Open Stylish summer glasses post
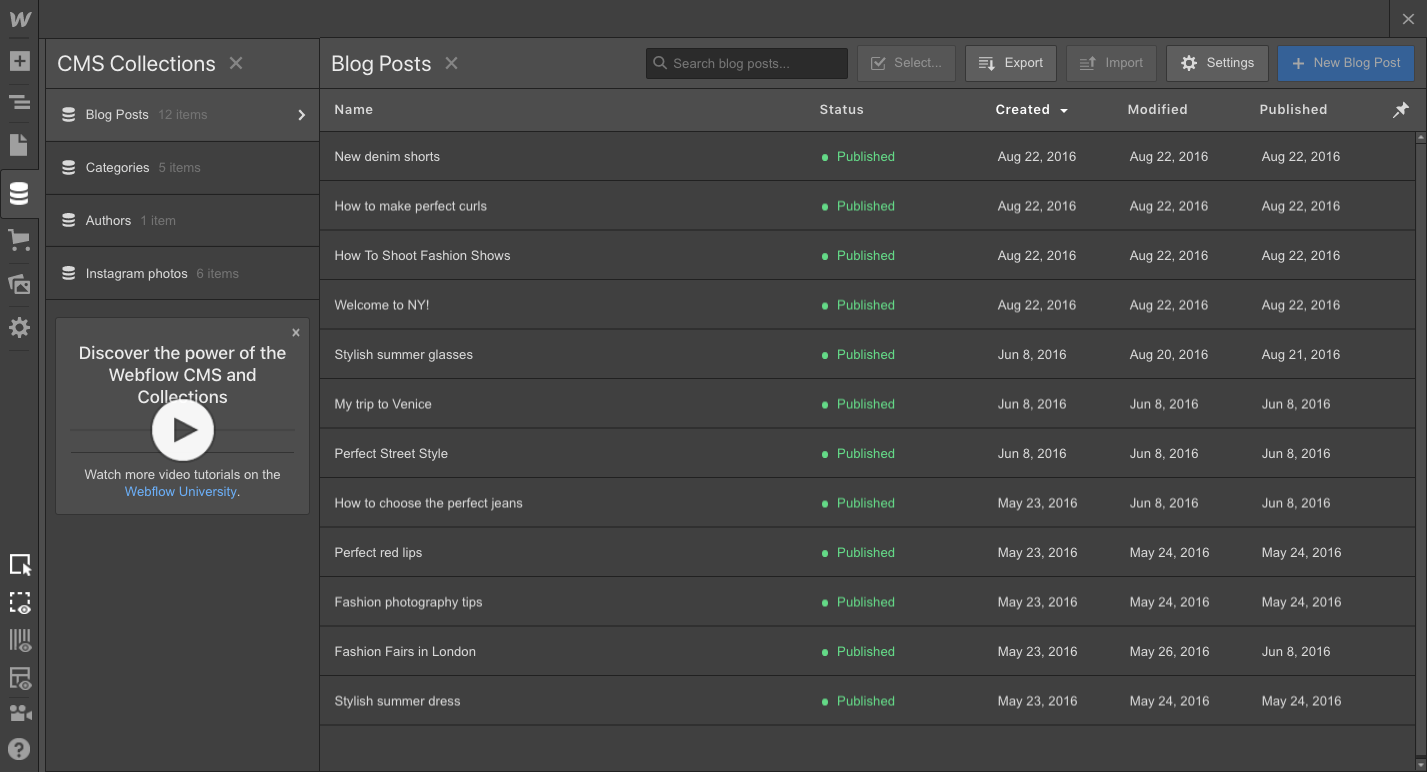The width and height of the screenshot is (1427, 772). [x=867, y=355]
